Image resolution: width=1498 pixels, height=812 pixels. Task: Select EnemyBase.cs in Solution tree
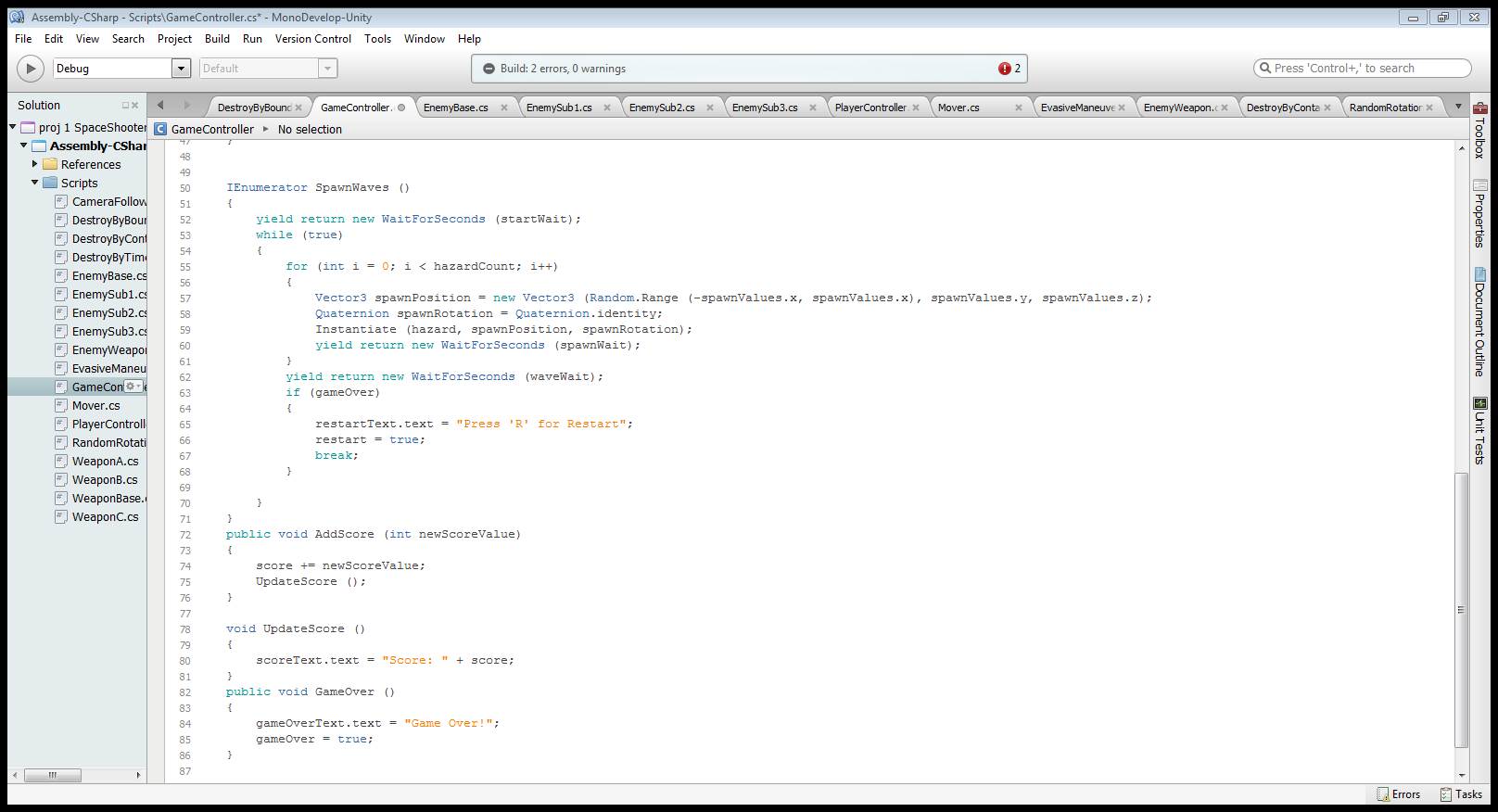pyautogui.click(x=109, y=275)
